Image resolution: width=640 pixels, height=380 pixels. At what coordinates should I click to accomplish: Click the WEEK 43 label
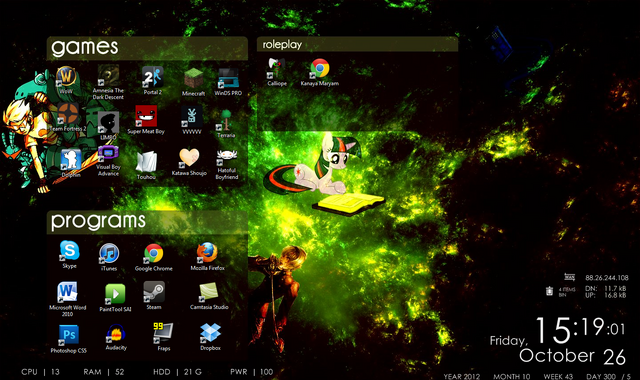point(558,376)
